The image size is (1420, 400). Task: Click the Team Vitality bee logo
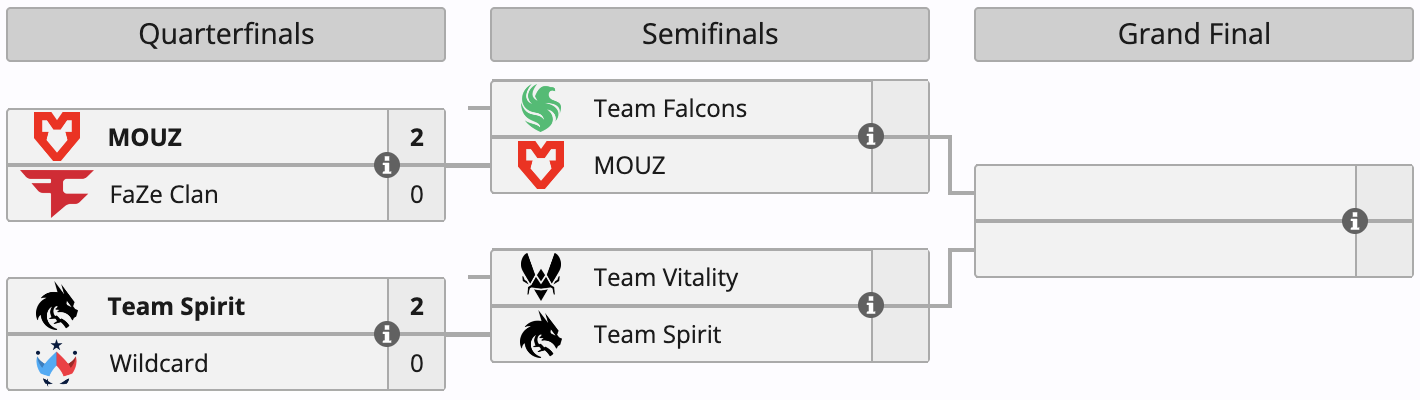(541, 277)
